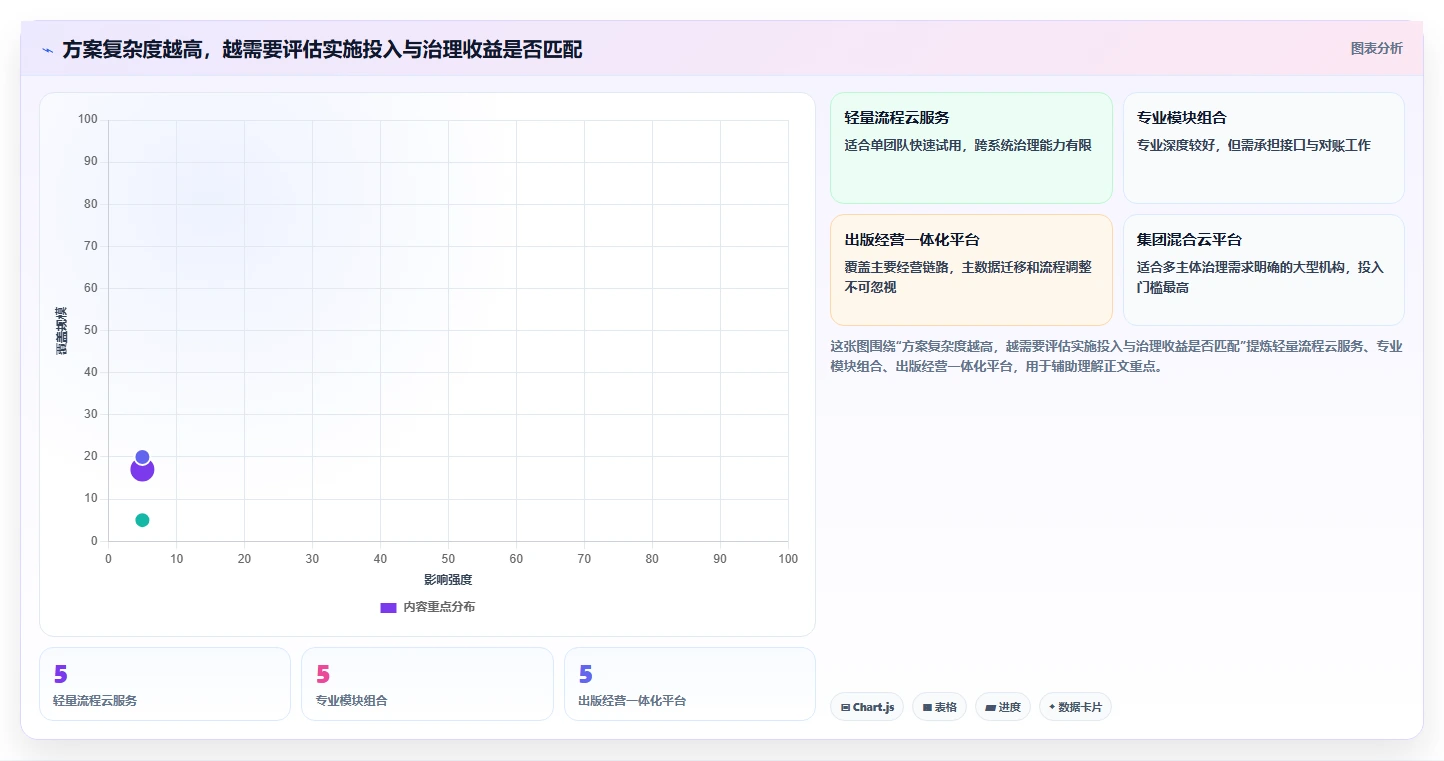Toggle the 内容重点分布 legend entry
1444x761 pixels.
tap(428, 607)
